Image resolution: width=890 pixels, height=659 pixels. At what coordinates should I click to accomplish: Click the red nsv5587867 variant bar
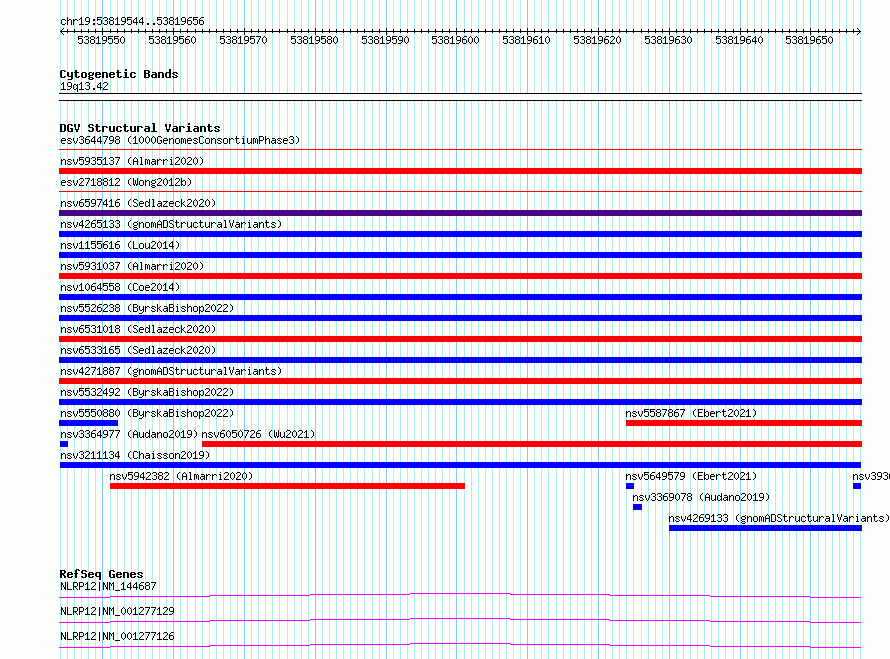click(744, 423)
